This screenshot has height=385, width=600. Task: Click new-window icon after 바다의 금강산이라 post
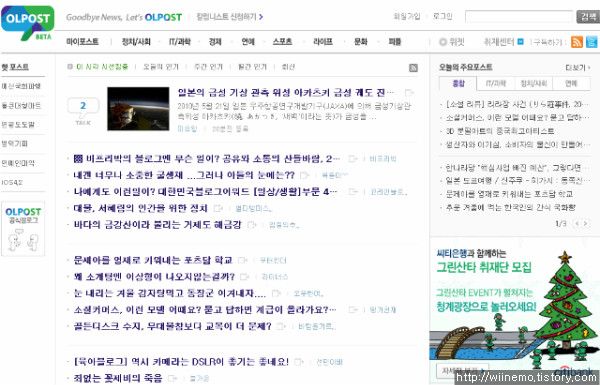click(252, 225)
